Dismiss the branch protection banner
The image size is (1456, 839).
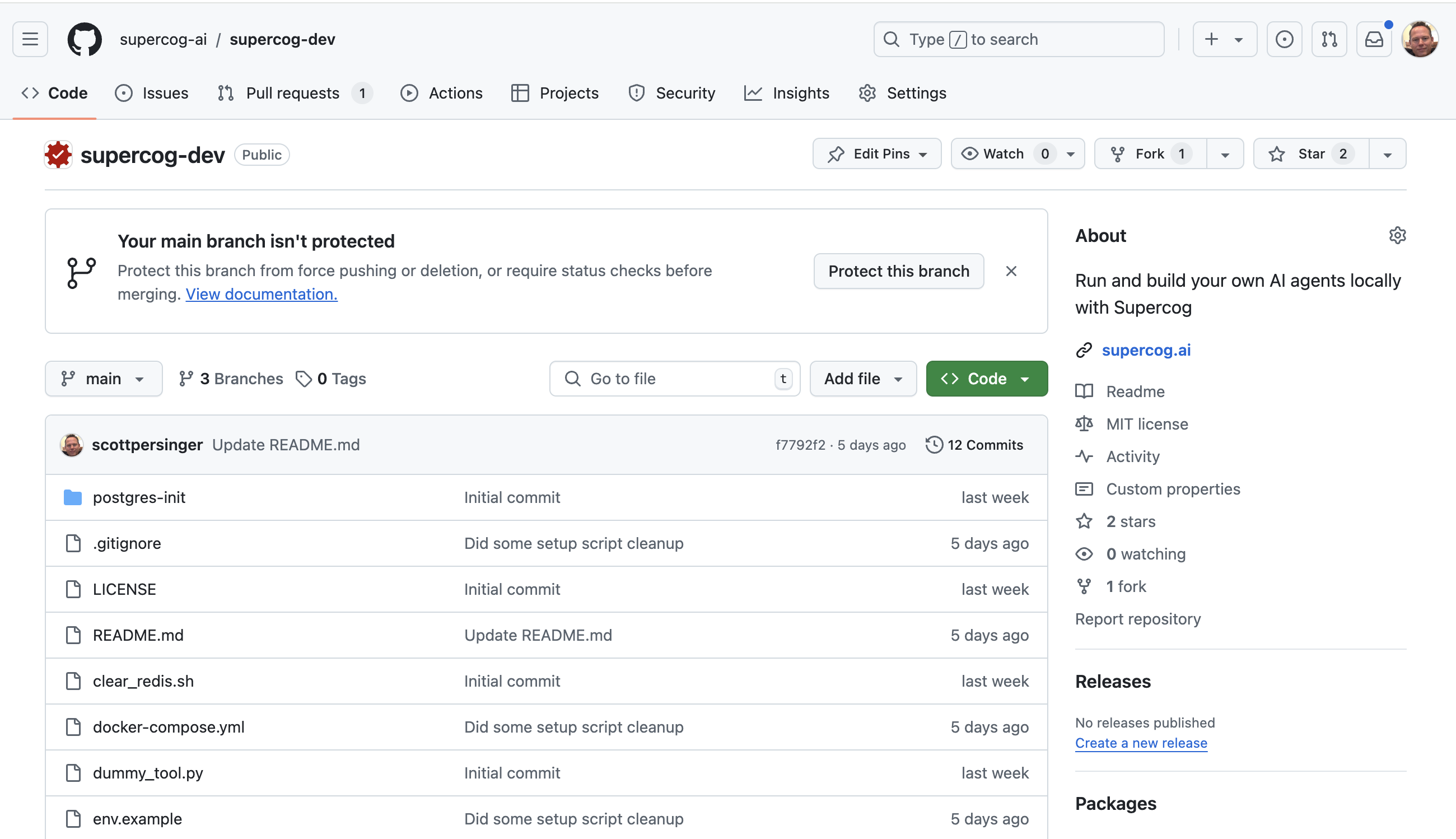point(1011,271)
